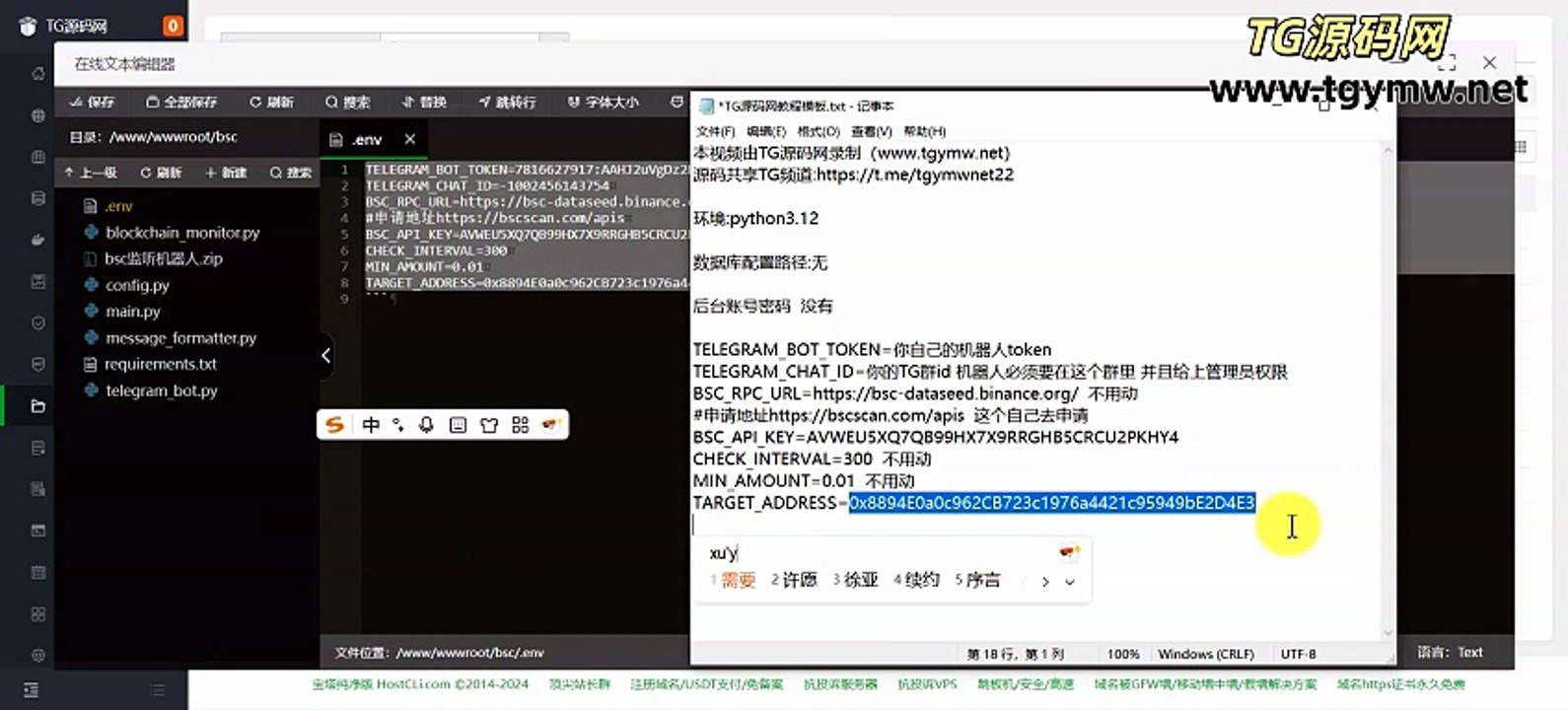
Task: Click line 1 TELEGRAM_BOT_TOKEN in code editor
Action: coord(527,170)
